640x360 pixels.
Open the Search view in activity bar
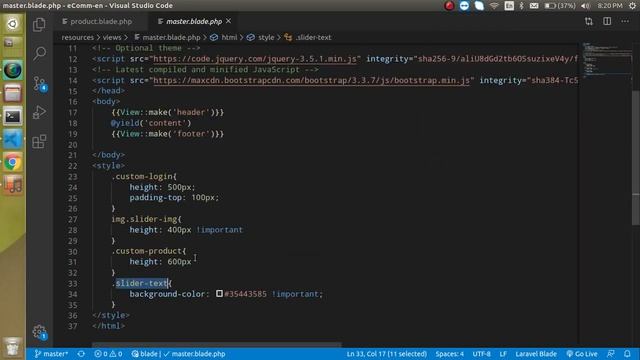click(x=39, y=53)
